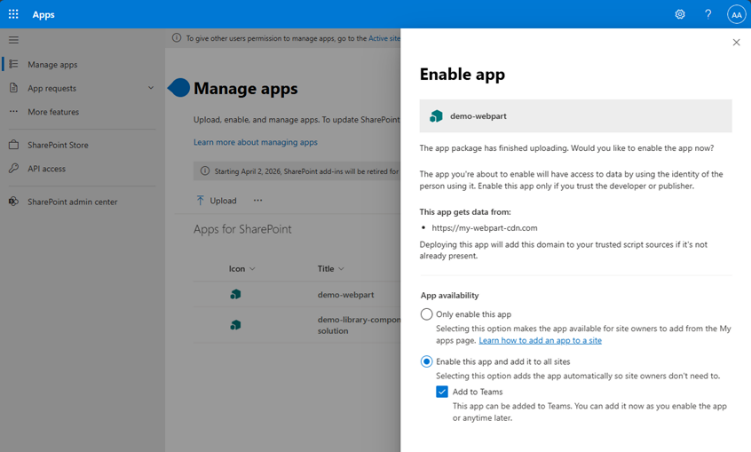The height and width of the screenshot is (452, 751).
Task: Follow the Active sites link in the banner
Action: point(384,38)
